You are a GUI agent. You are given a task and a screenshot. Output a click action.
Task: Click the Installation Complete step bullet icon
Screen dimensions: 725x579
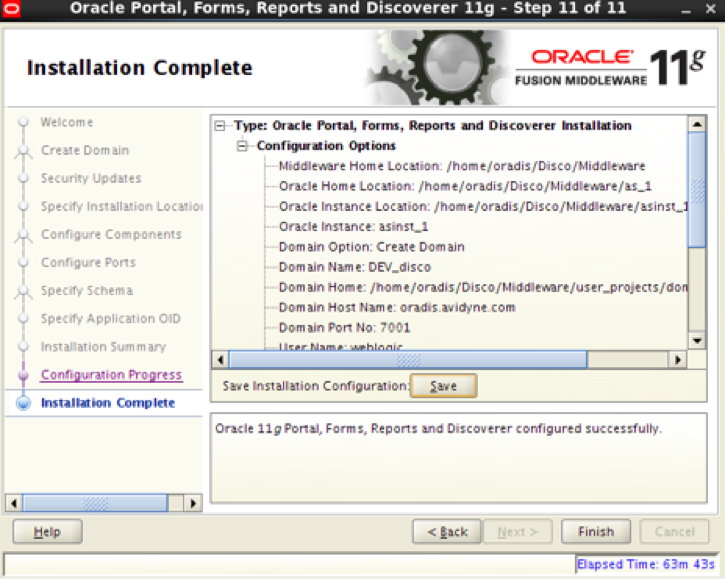23,403
